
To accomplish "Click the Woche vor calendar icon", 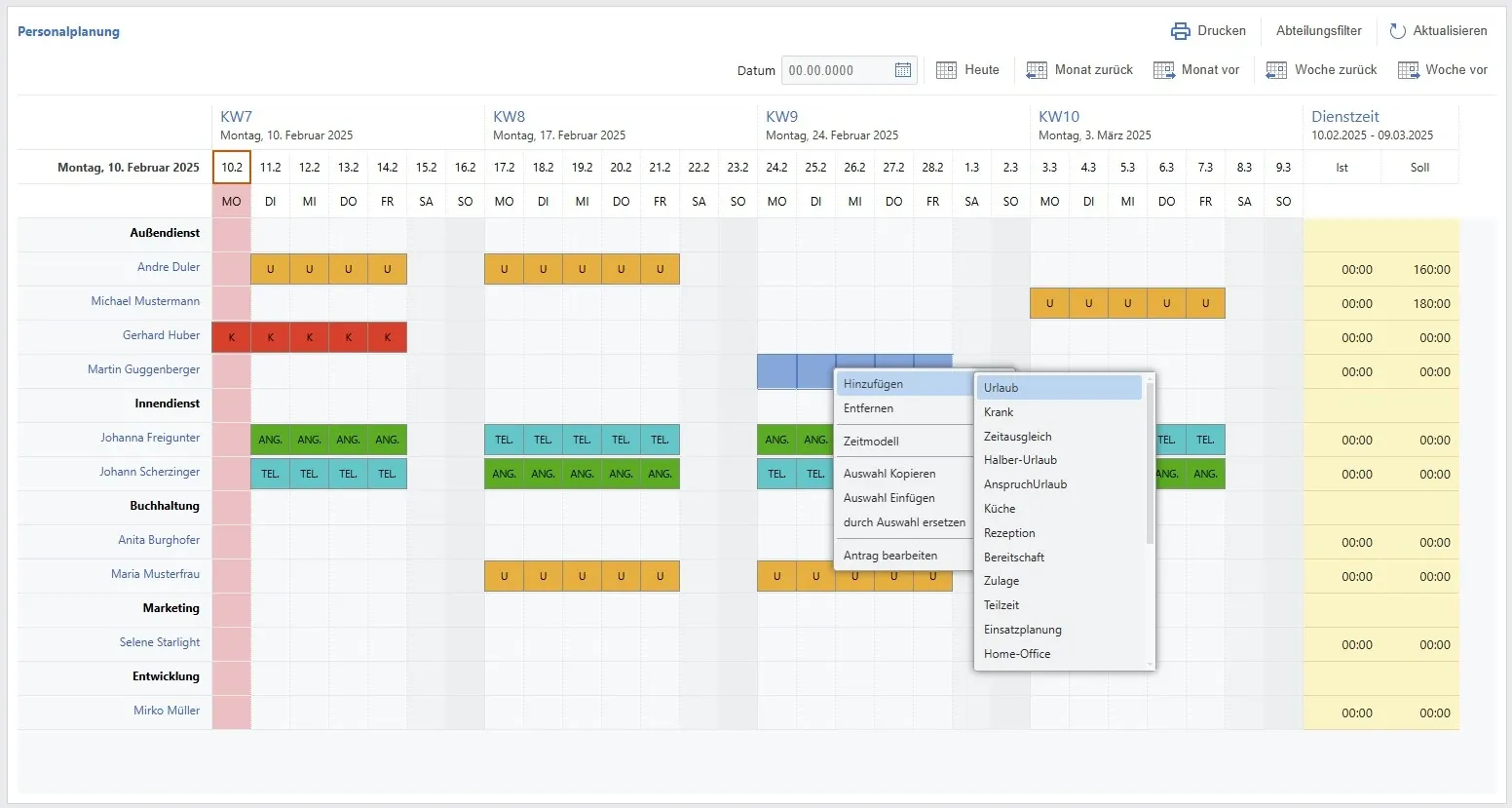I will coord(1408,70).
